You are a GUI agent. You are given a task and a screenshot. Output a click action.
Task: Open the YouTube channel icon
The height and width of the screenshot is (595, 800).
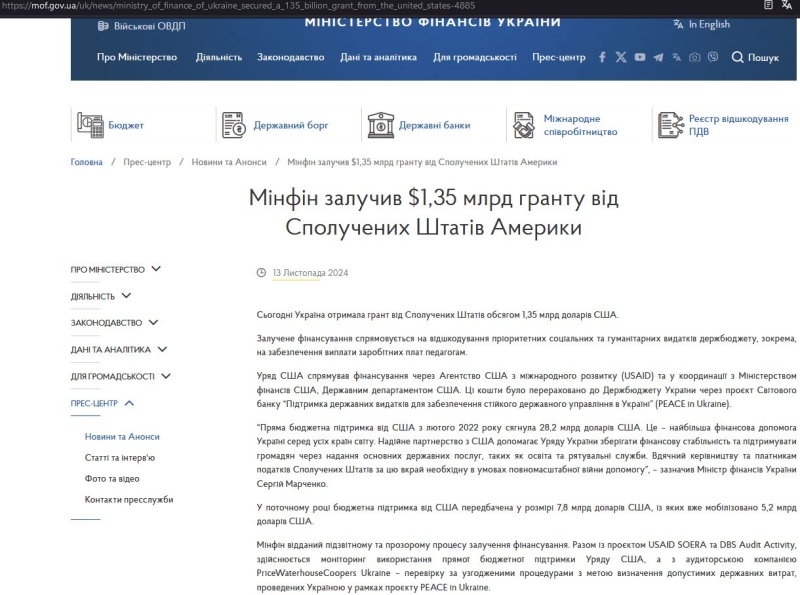point(640,58)
